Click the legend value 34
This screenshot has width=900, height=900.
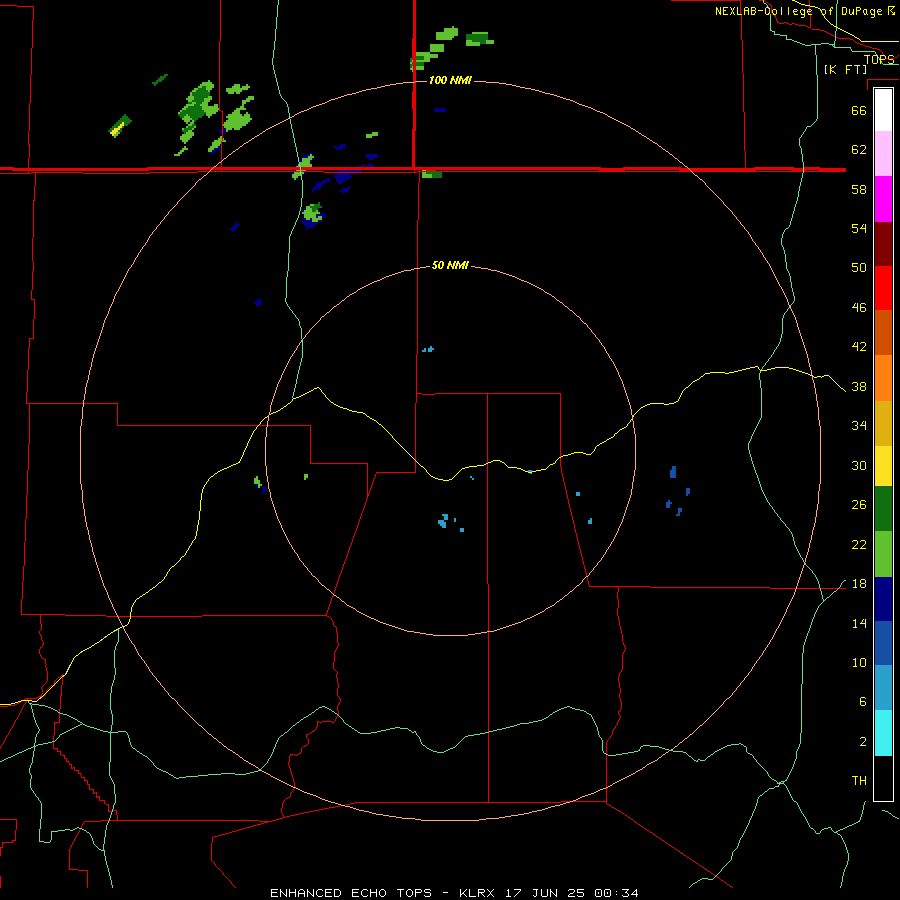tap(859, 425)
